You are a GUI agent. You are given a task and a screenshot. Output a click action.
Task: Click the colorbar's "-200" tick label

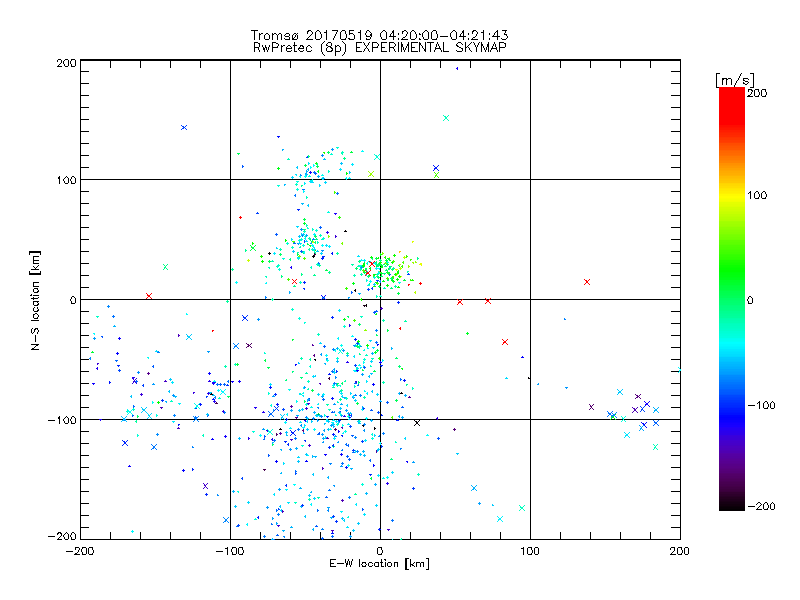pos(761,507)
